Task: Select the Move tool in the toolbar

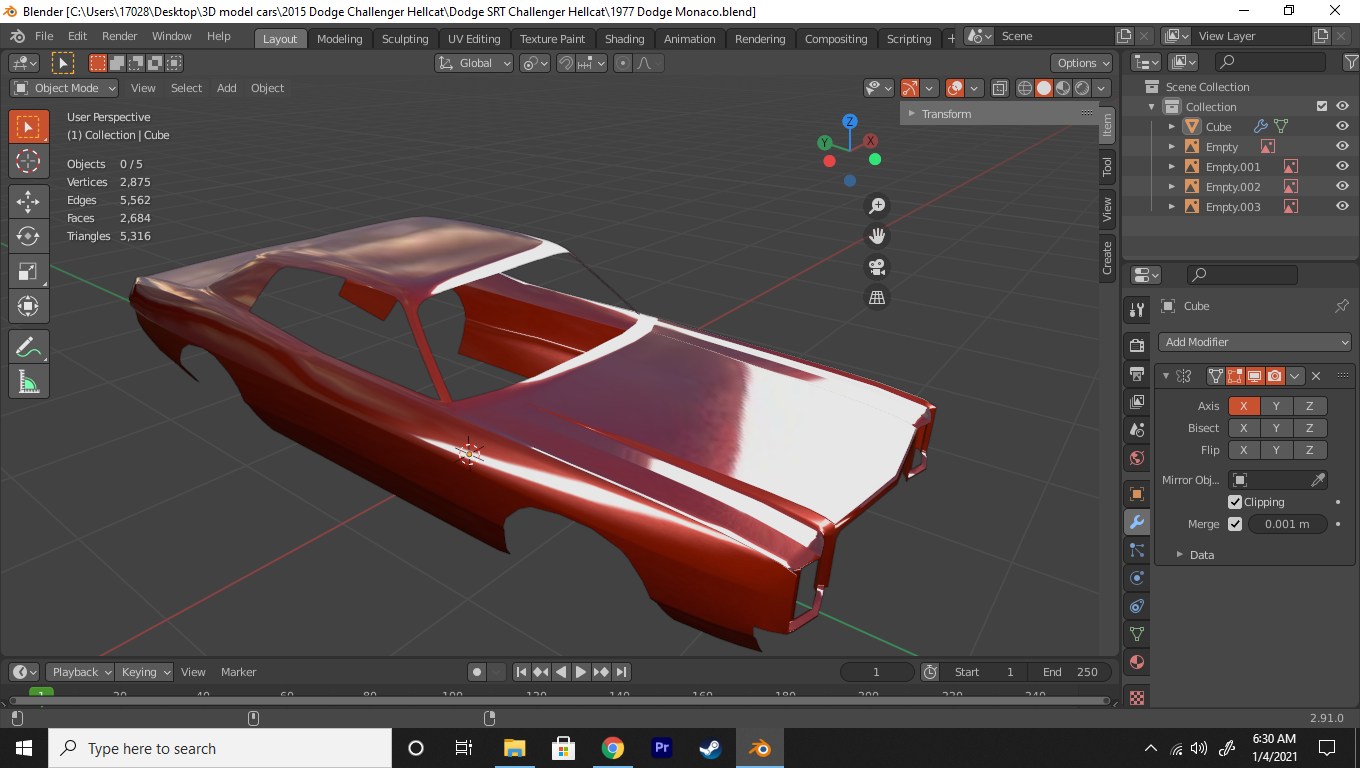Action: coord(28,201)
